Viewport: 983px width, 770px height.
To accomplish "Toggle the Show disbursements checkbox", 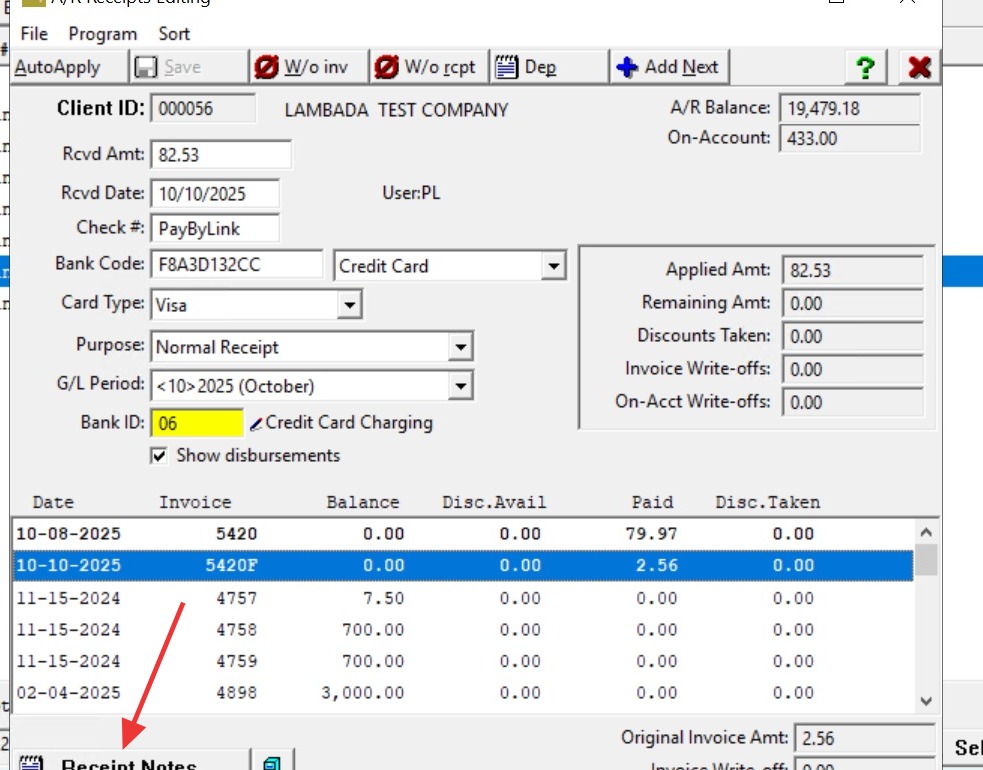I will [x=159, y=456].
